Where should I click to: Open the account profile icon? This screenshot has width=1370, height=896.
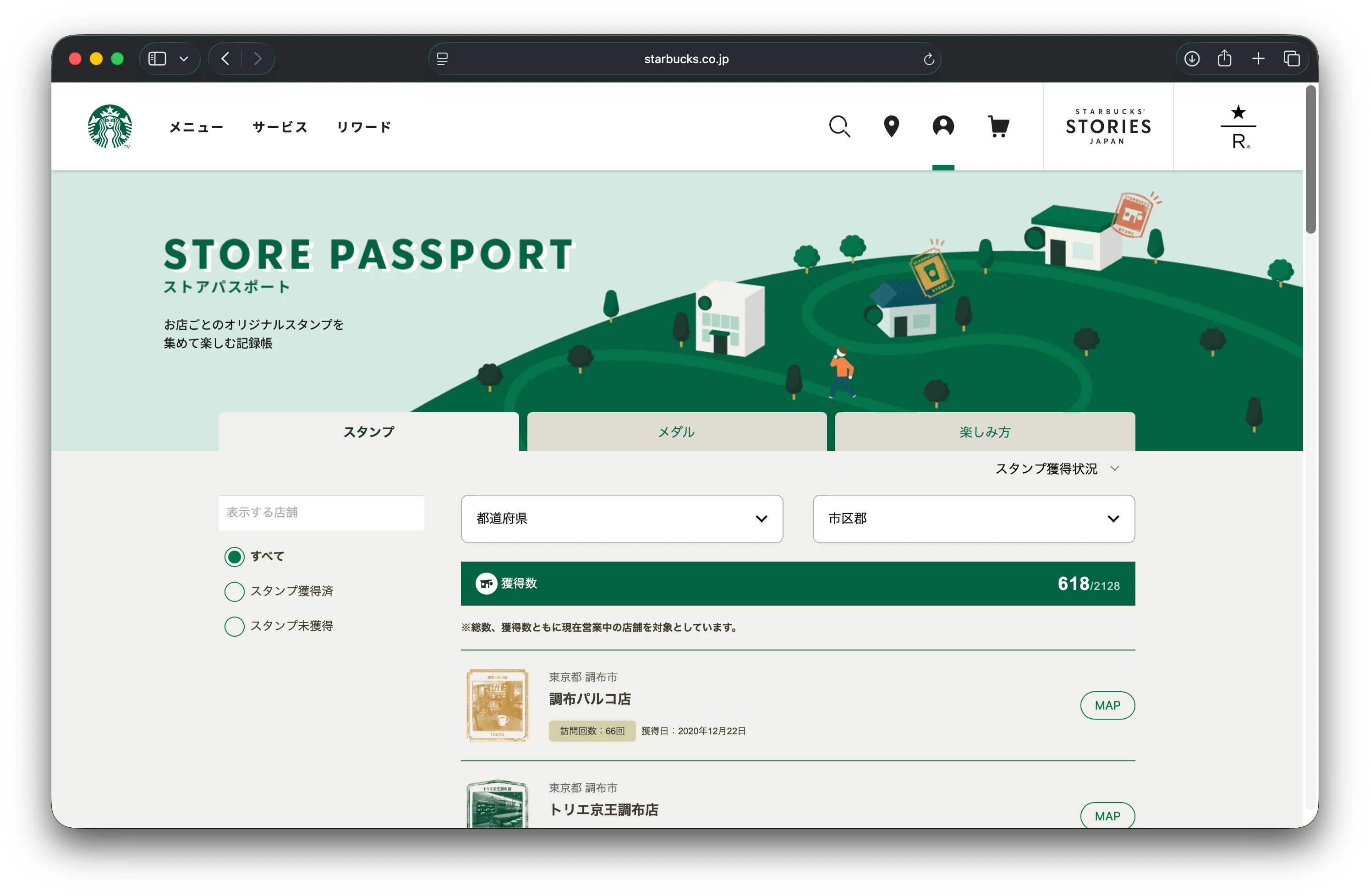tap(943, 126)
